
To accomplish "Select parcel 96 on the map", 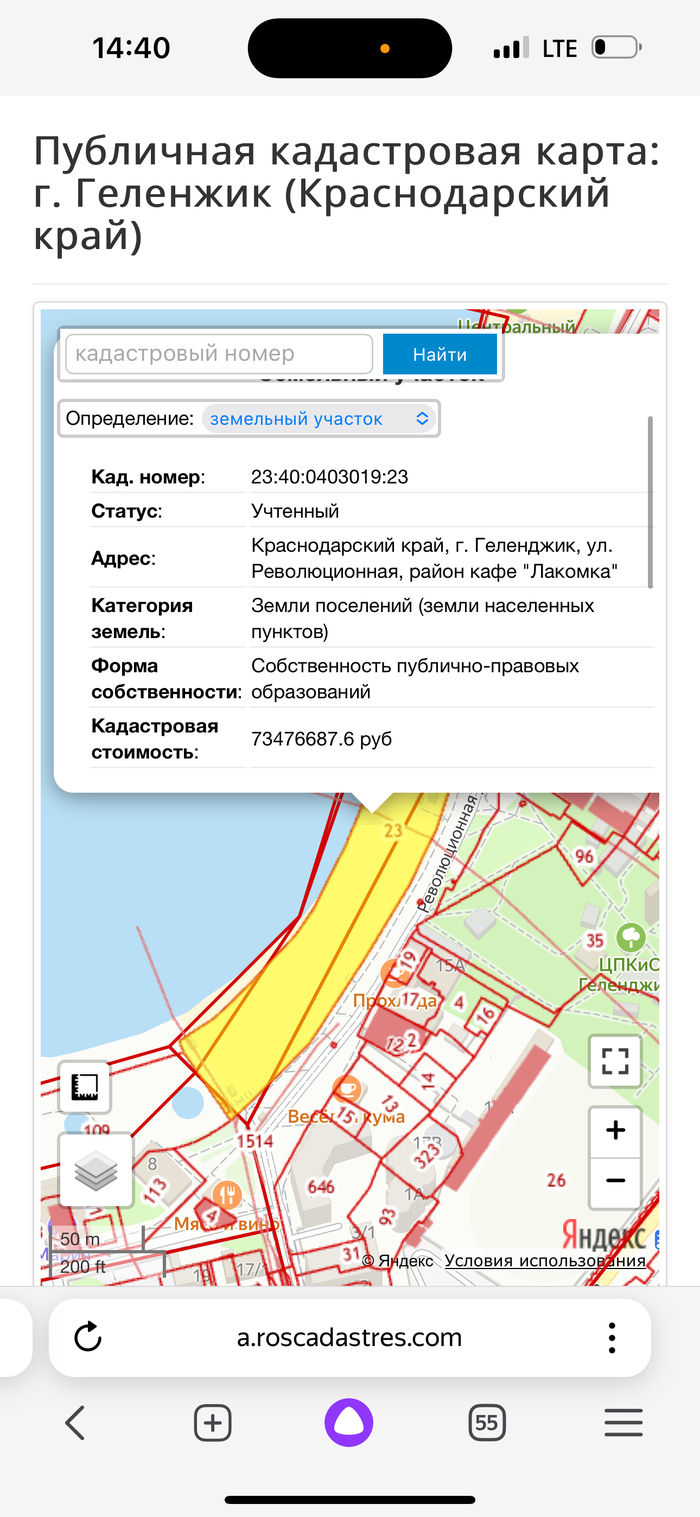I will [x=584, y=856].
